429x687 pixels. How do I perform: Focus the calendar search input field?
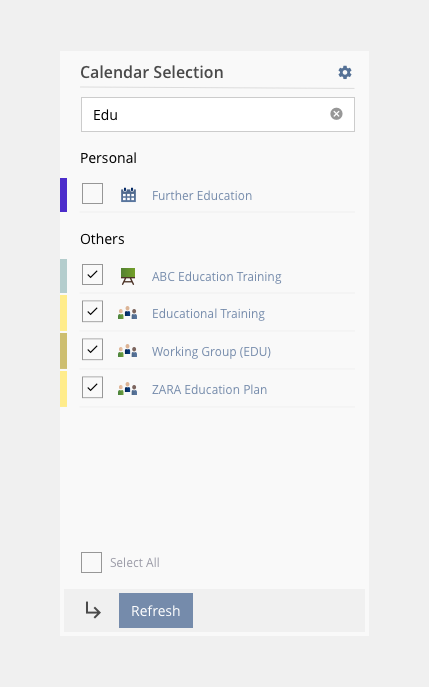click(x=218, y=114)
